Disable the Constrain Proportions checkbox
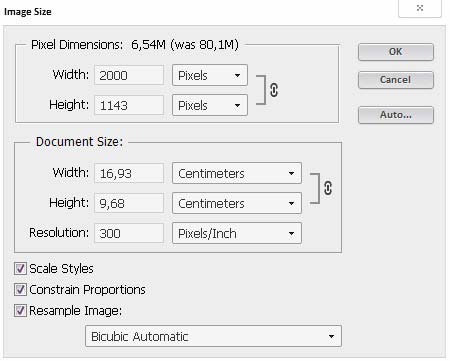The width and height of the screenshot is (450, 361). 20,289
